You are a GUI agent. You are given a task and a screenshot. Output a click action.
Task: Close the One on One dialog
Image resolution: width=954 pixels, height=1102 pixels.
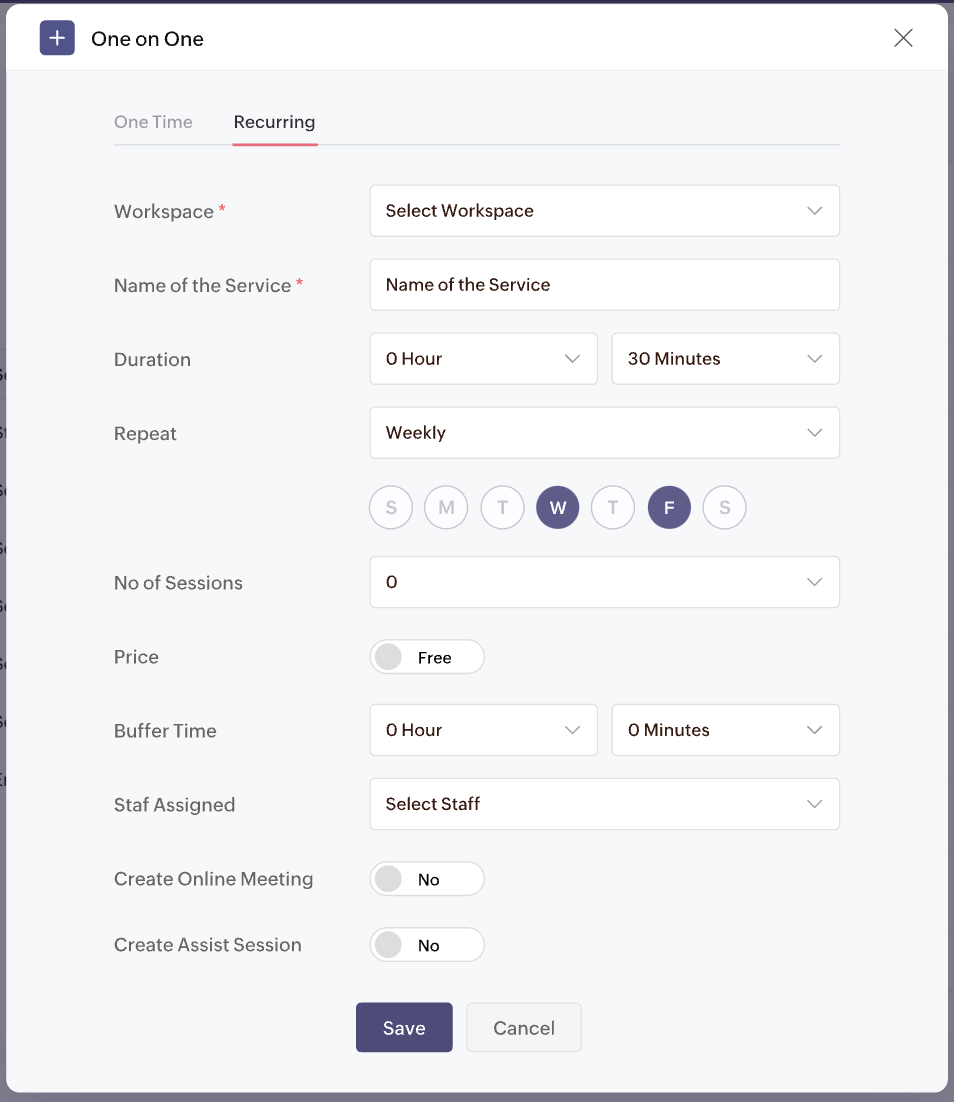tap(903, 38)
